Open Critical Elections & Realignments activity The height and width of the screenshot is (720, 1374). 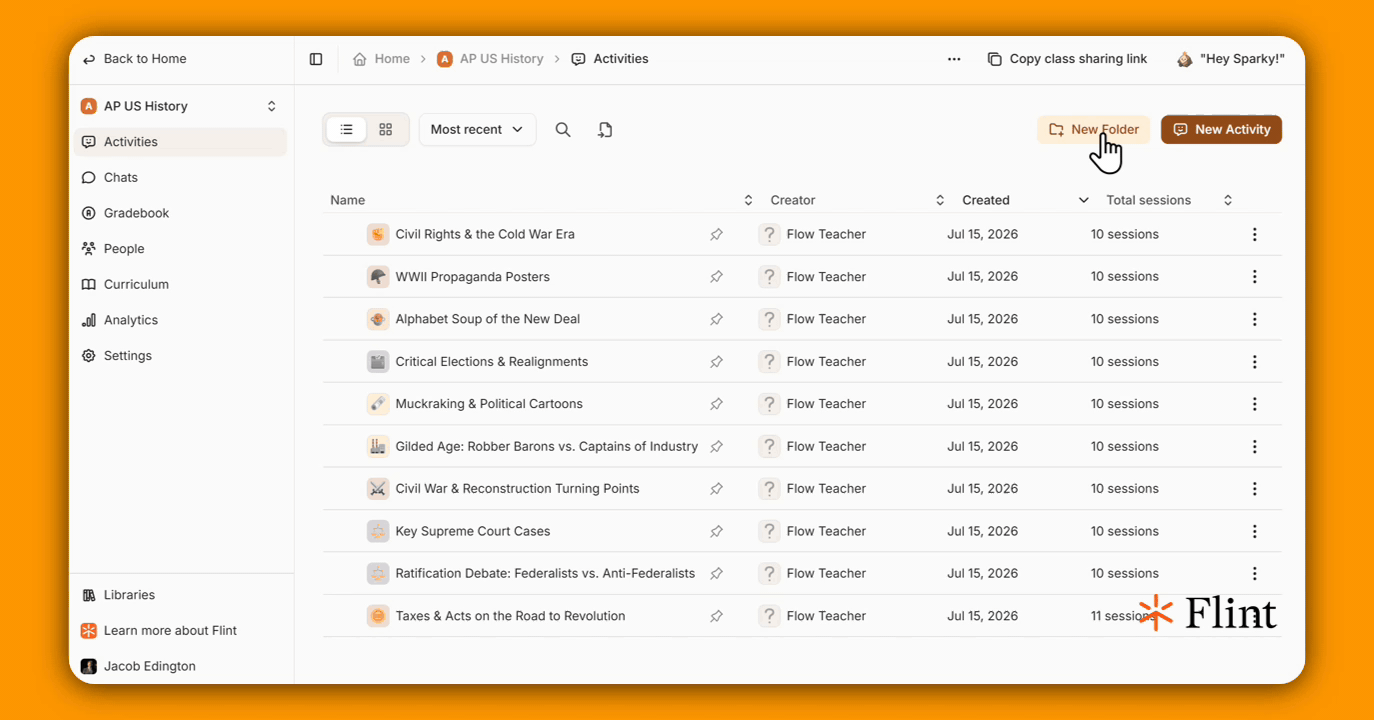tap(491, 362)
